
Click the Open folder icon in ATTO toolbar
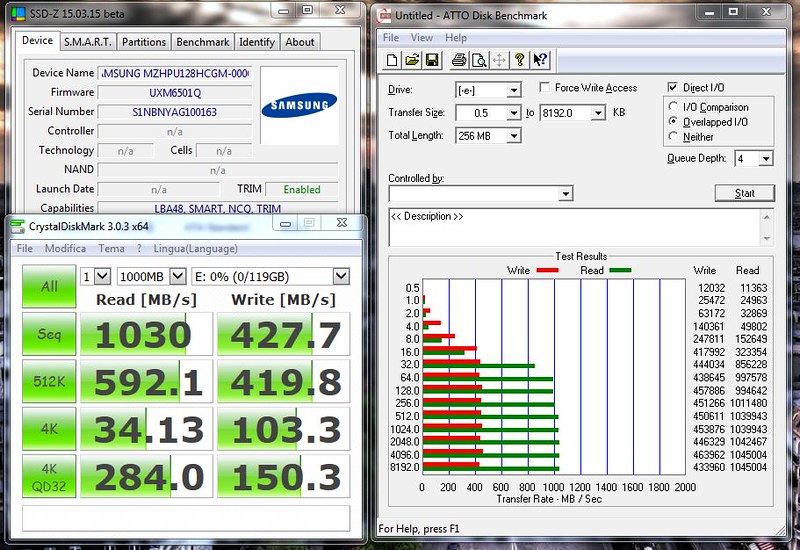tap(413, 60)
